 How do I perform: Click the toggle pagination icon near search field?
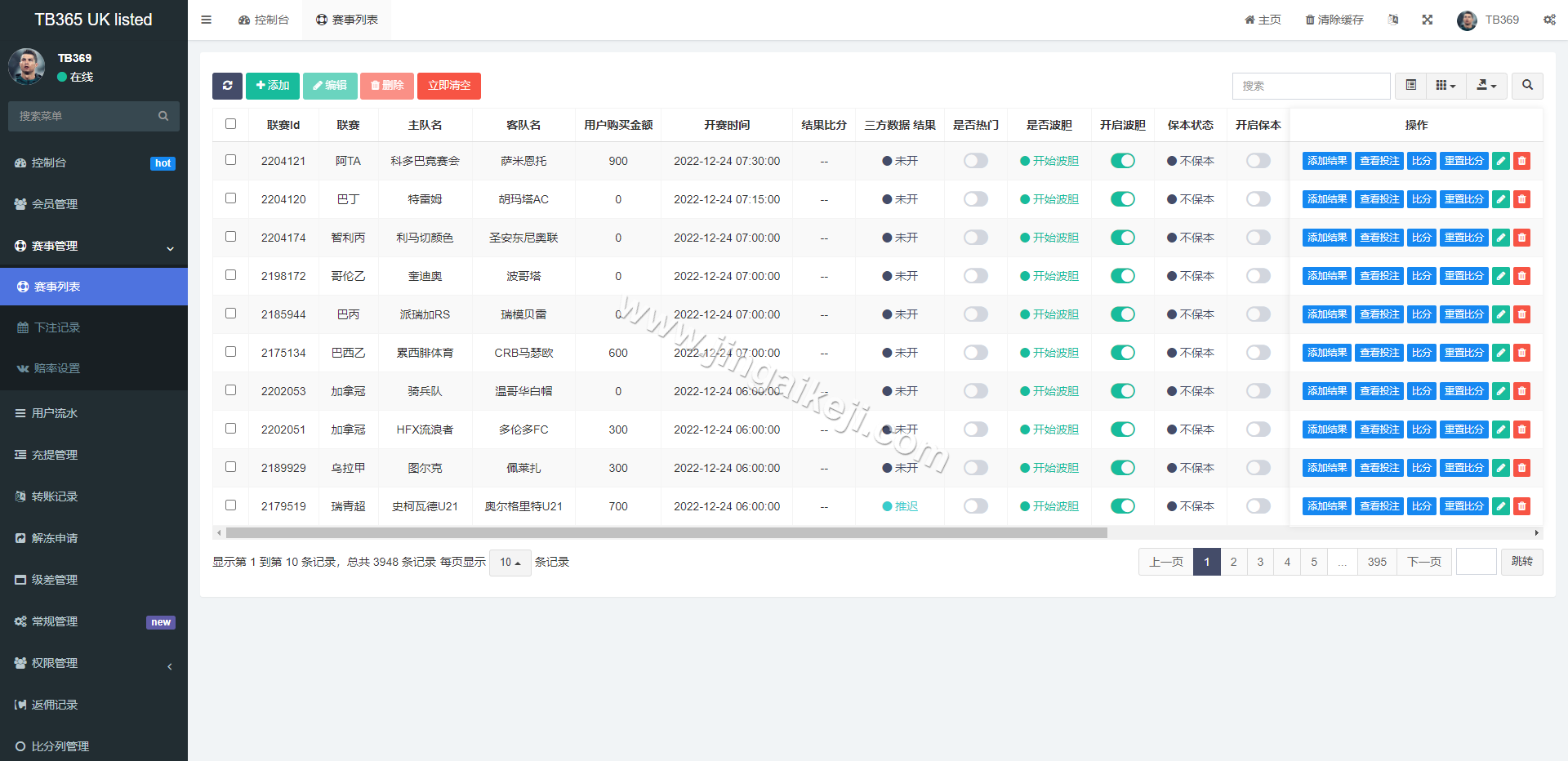point(1410,86)
